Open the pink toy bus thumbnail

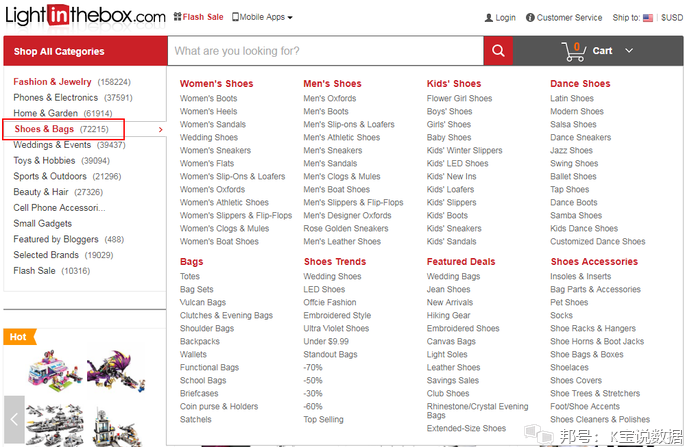click(55, 370)
